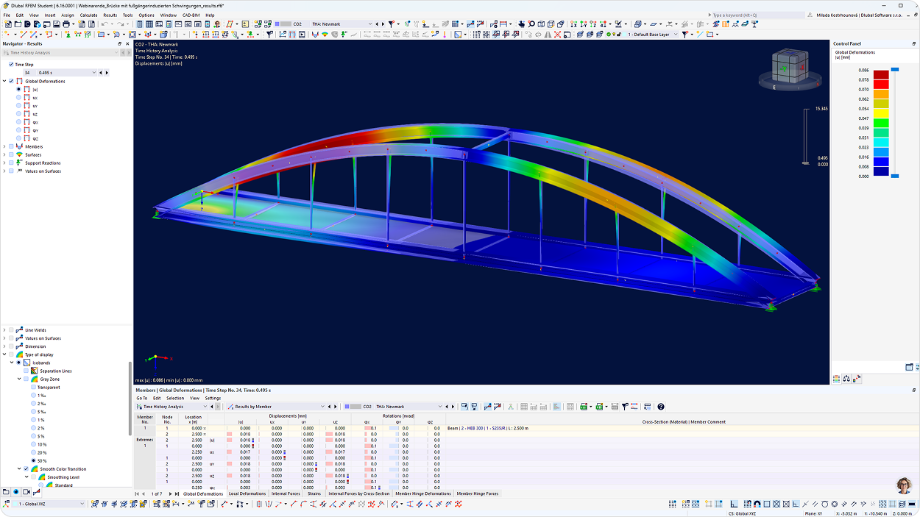Viewport: 920px width, 517px height.
Task: Click the Global Deformations icon in navigator
Action: [19, 81]
